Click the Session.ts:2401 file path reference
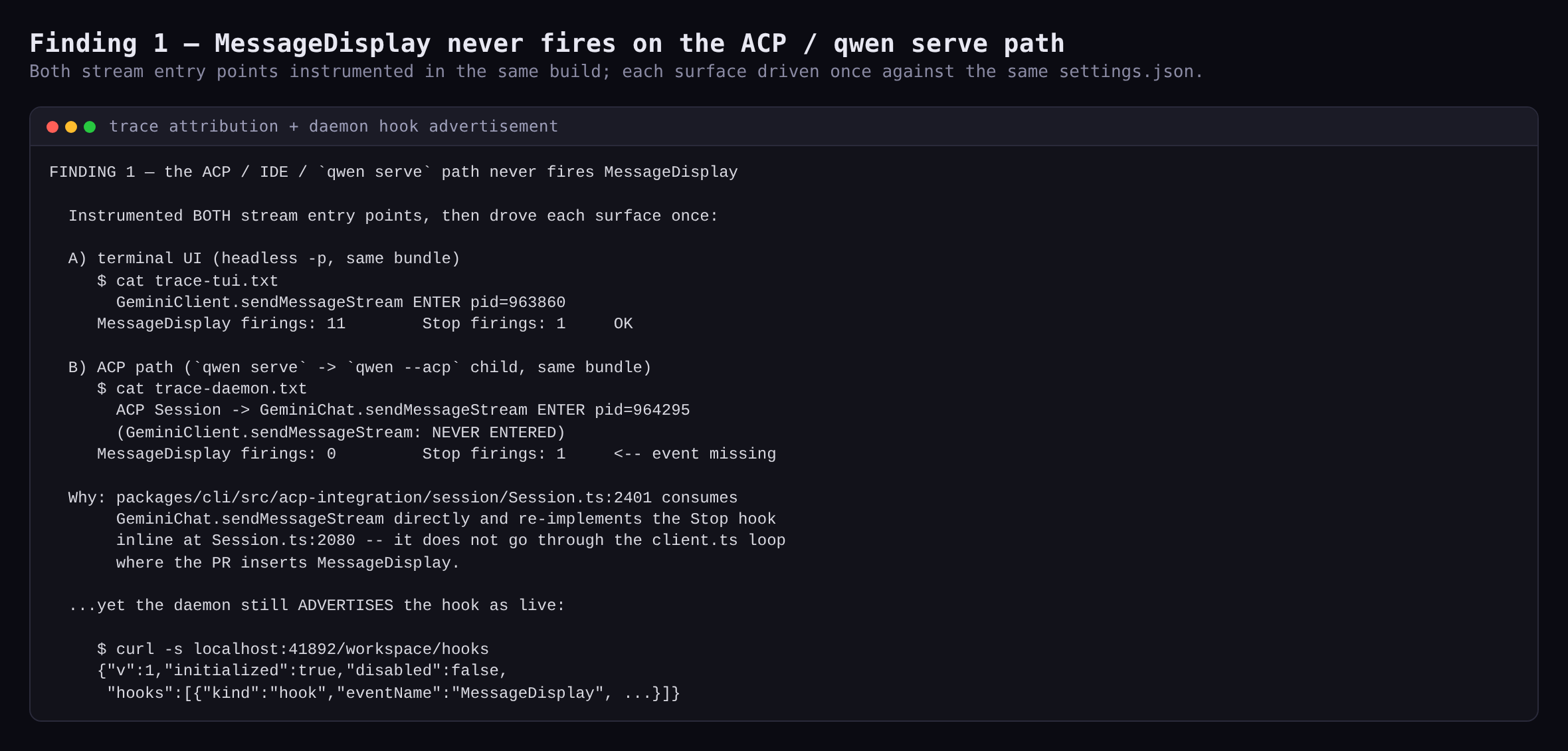The width and height of the screenshot is (1568, 751). pyautogui.click(x=384, y=498)
